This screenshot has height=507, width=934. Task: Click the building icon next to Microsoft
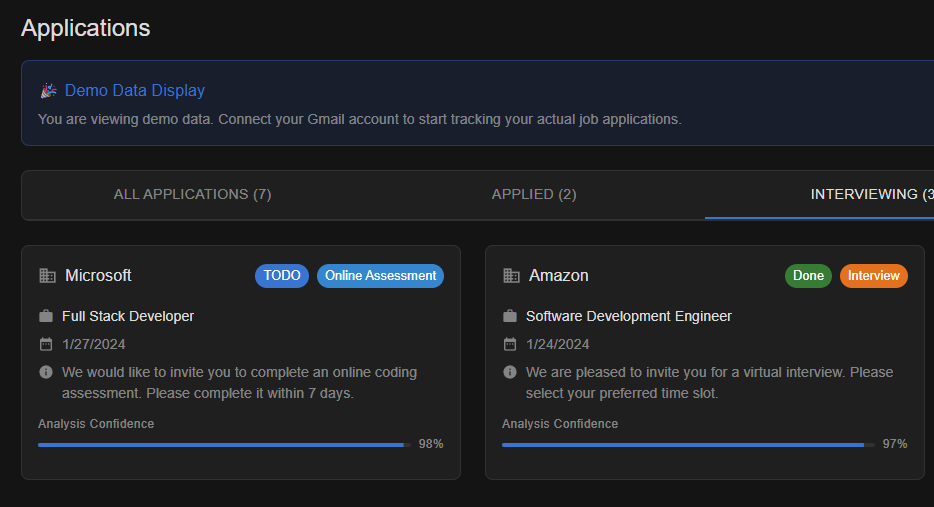[47, 276]
